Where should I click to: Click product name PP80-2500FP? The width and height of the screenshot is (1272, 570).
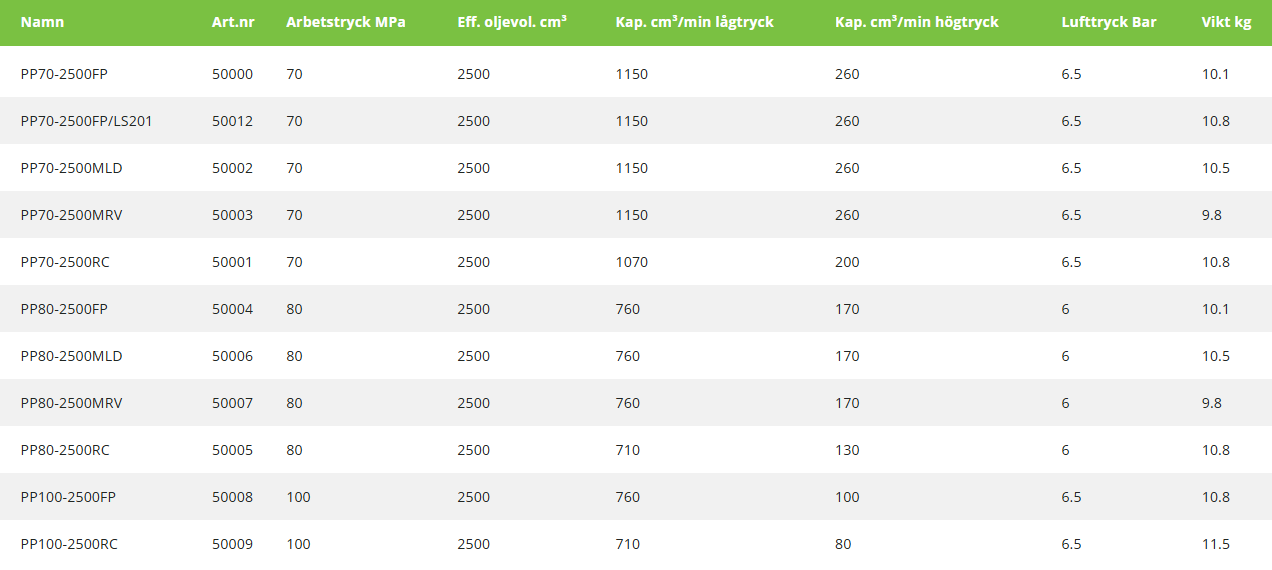(x=64, y=309)
